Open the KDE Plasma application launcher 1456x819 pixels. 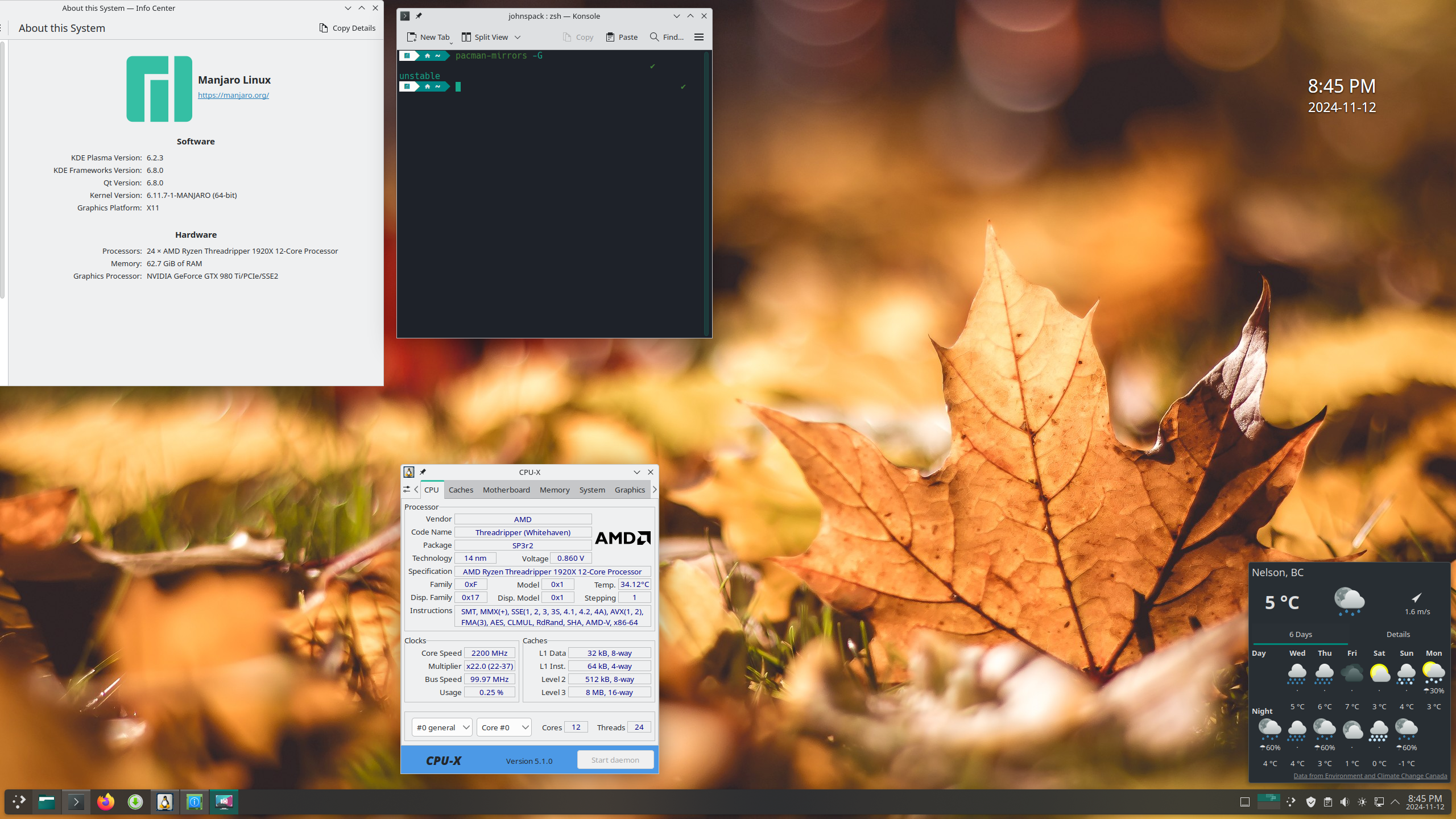coord(19,802)
